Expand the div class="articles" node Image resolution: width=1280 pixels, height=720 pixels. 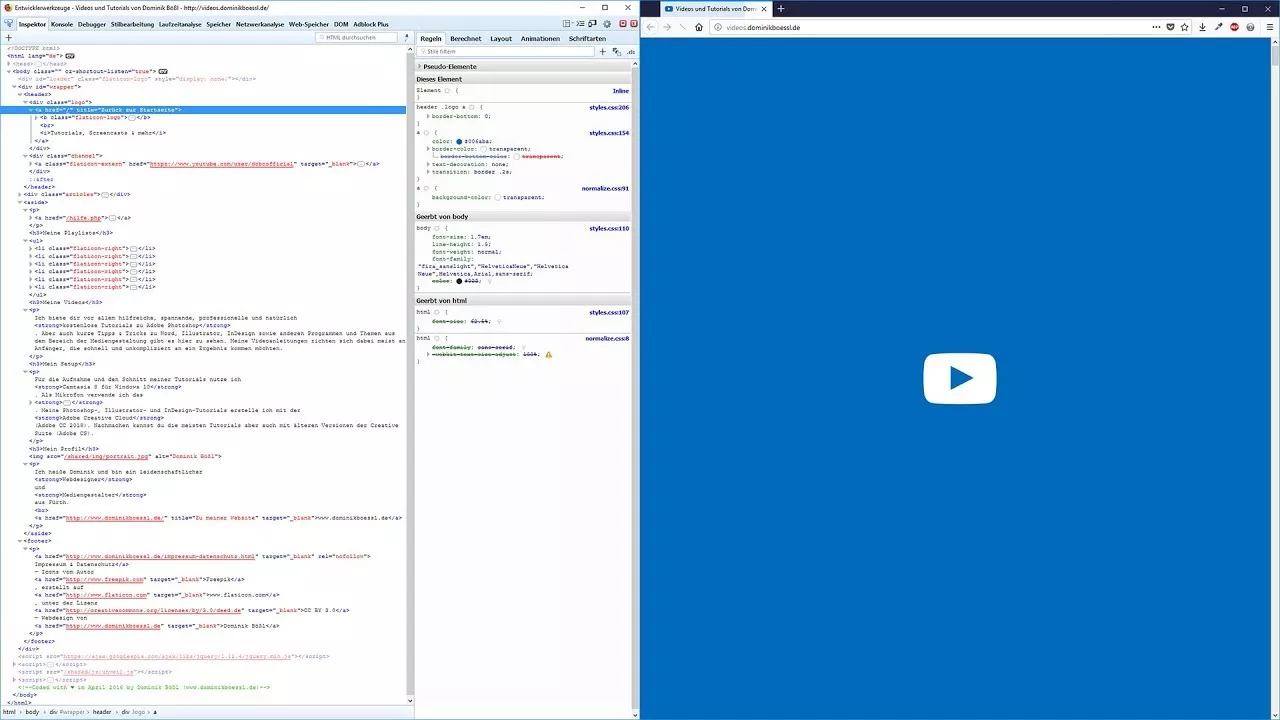click(21, 194)
